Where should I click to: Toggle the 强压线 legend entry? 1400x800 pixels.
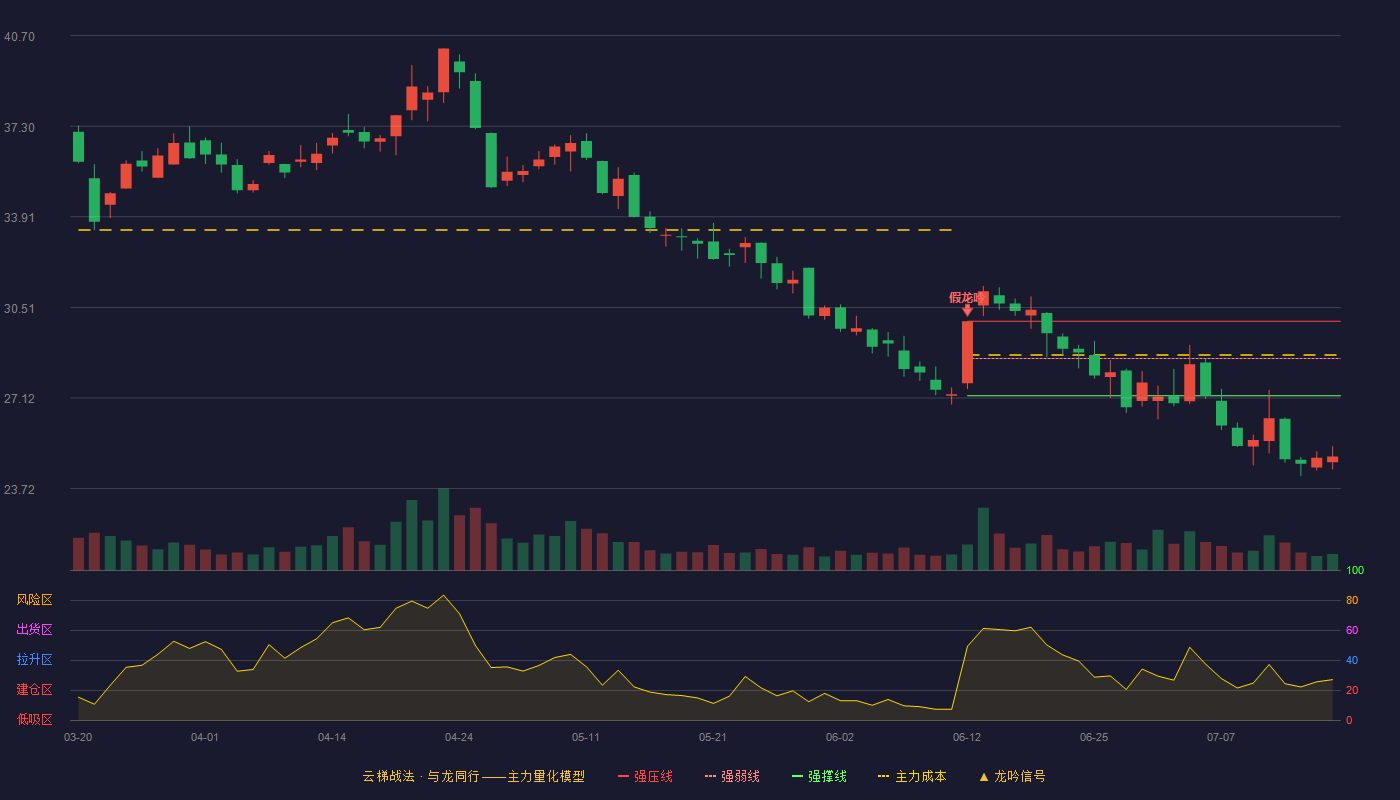click(x=645, y=776)
